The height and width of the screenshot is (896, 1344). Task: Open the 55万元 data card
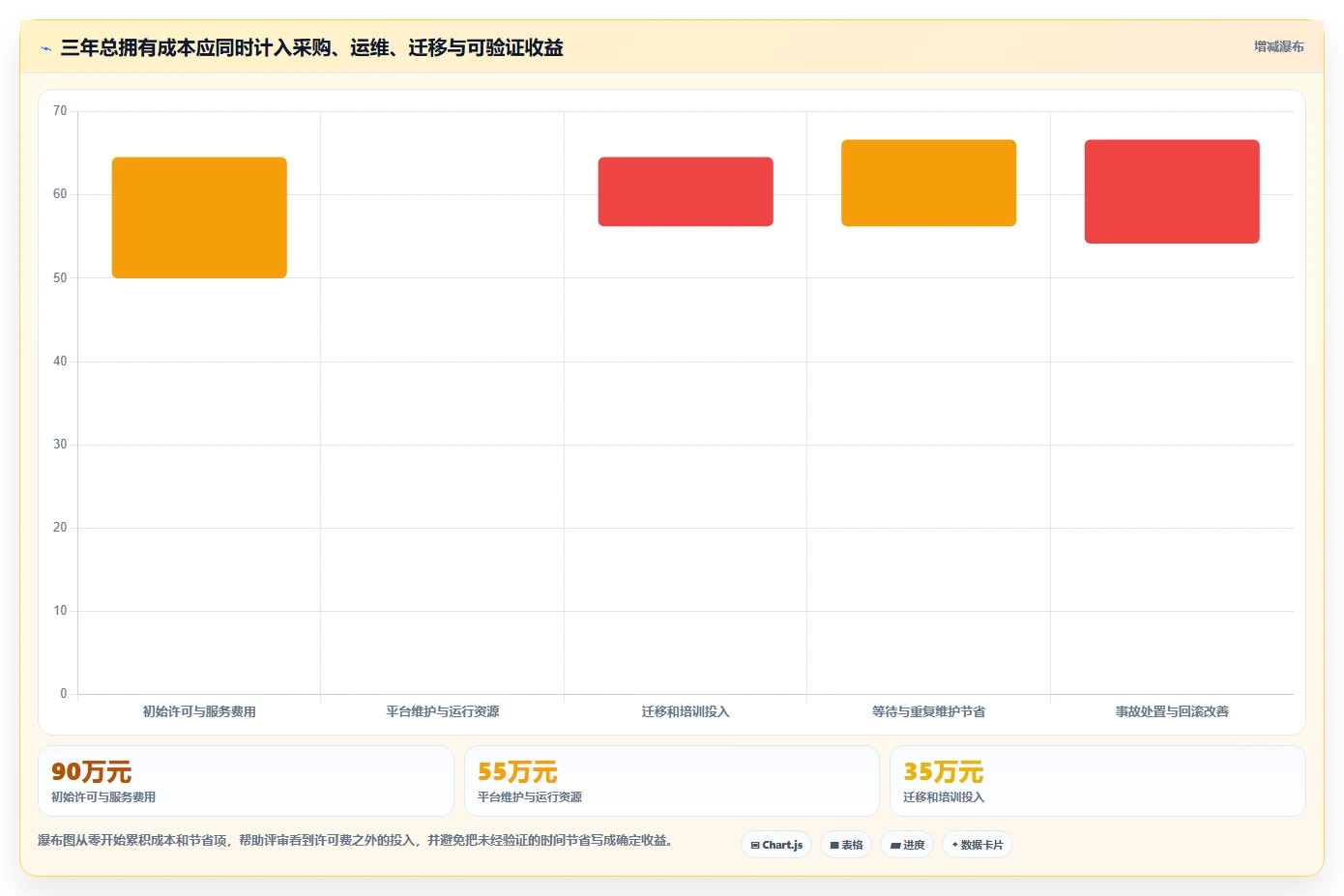672,781
